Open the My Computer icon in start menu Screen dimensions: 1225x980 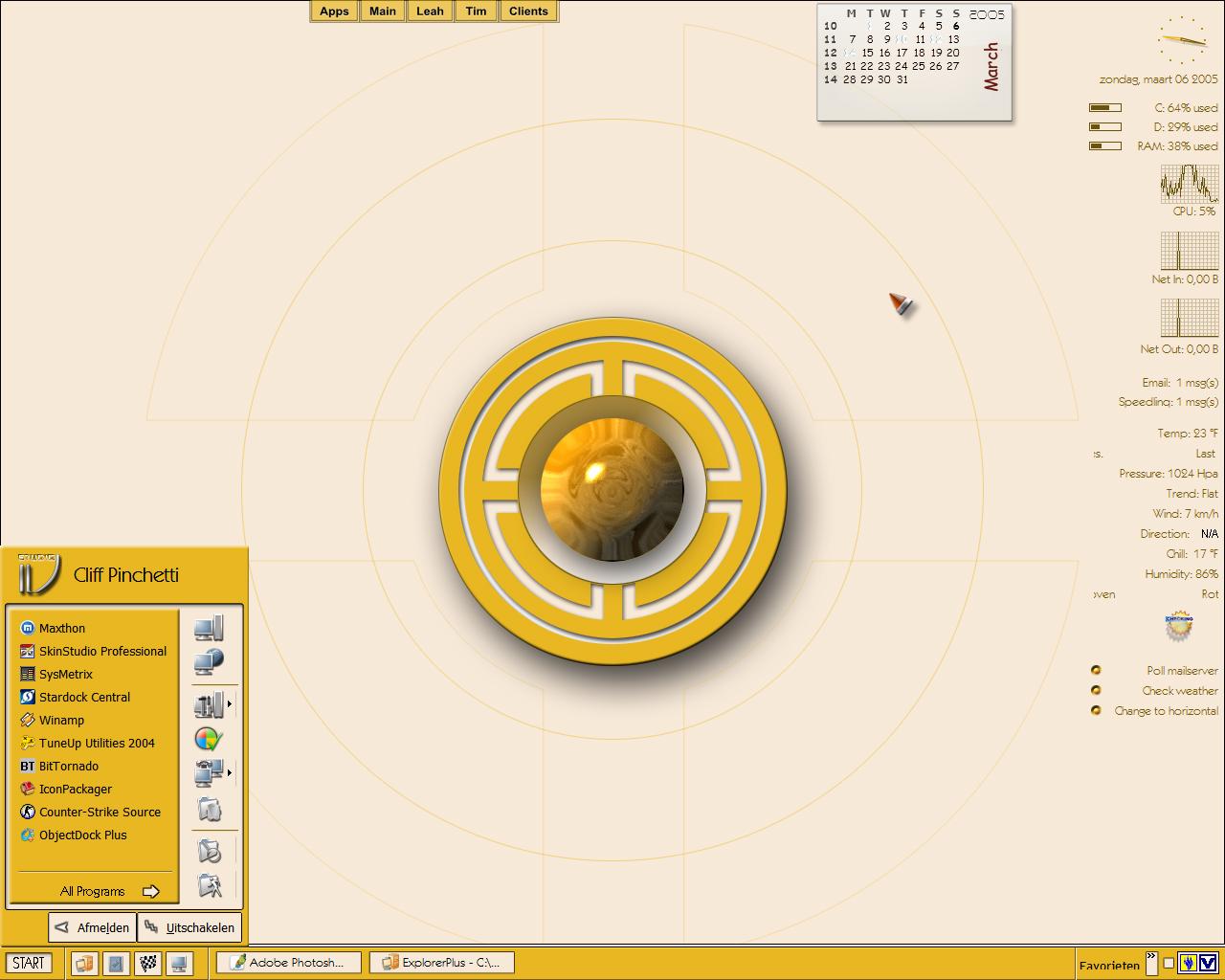click(x=209, y=629)
